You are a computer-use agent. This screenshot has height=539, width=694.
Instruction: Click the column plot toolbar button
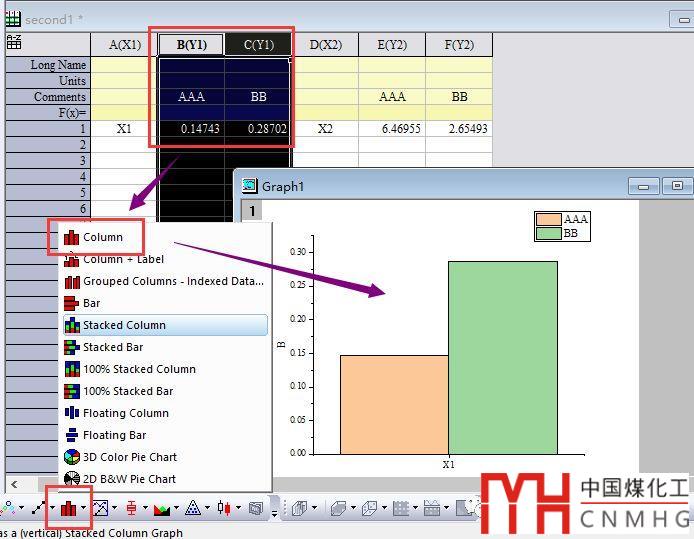[68, 508]
